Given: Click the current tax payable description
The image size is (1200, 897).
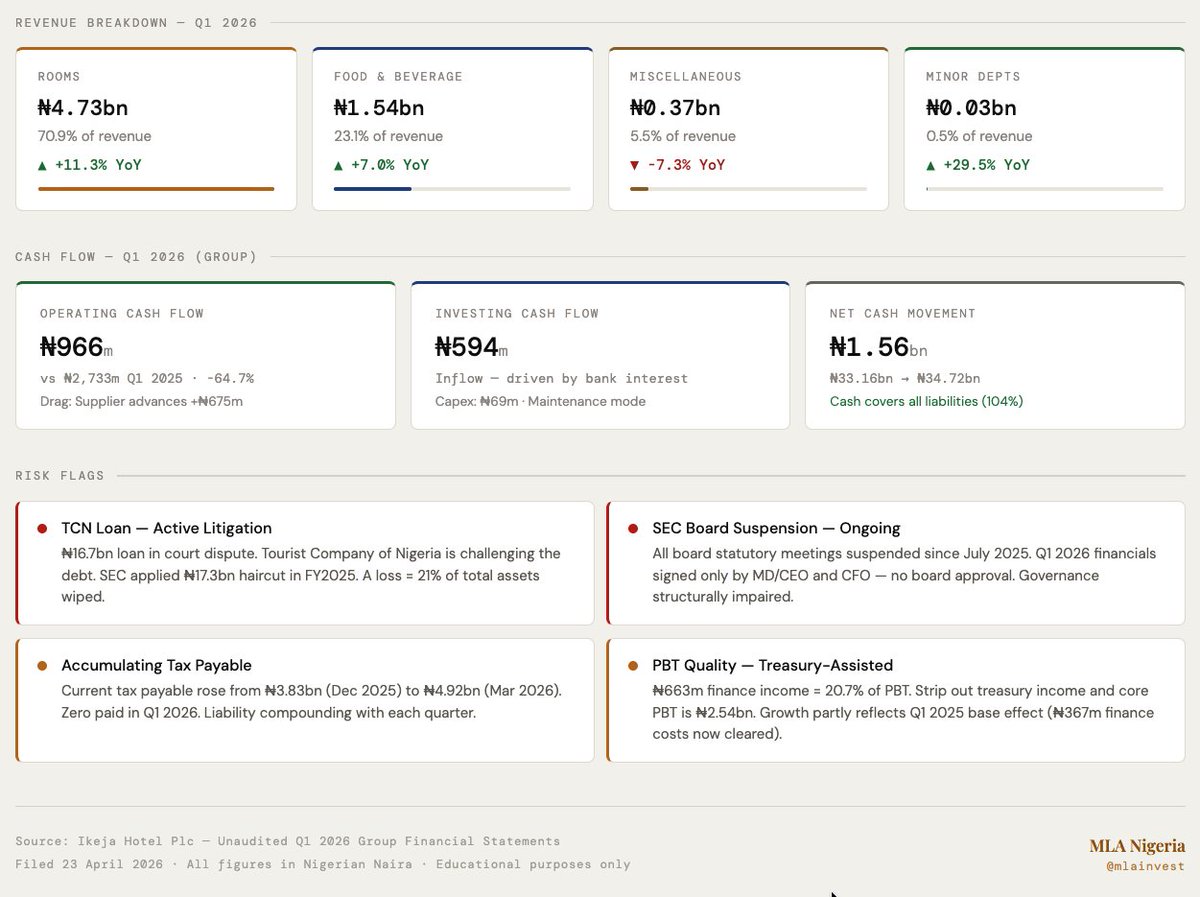Looking at the screenshot, I should tap(311, 702).
